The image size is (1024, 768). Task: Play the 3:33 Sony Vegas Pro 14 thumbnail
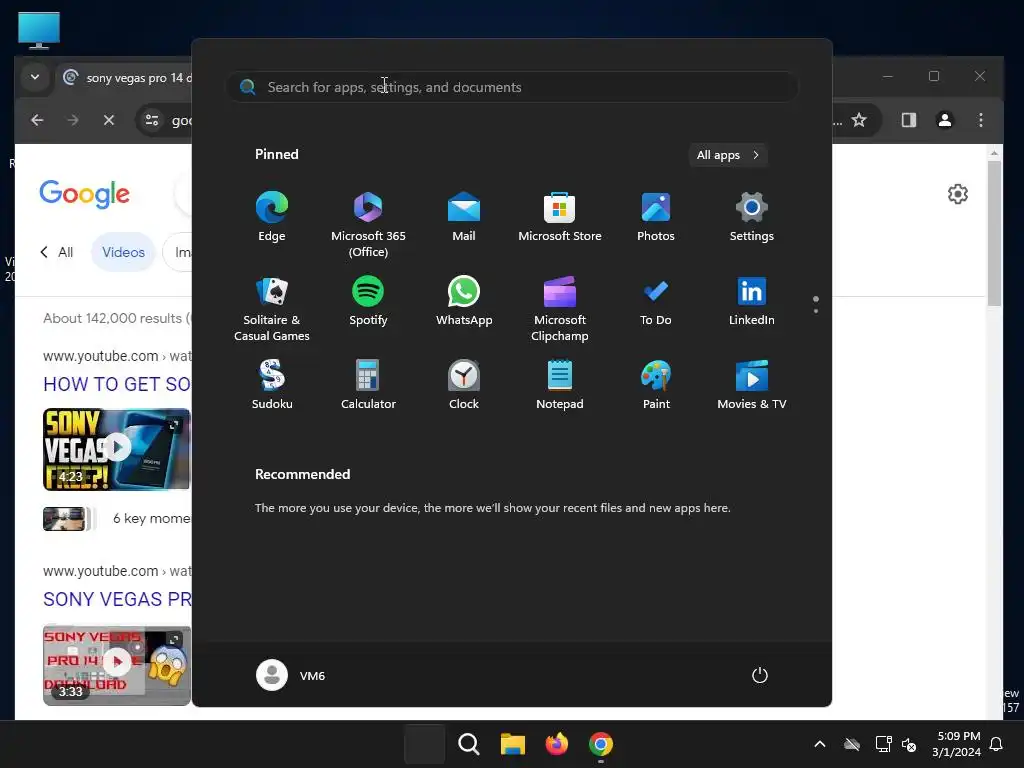click(x=117, y=665)
